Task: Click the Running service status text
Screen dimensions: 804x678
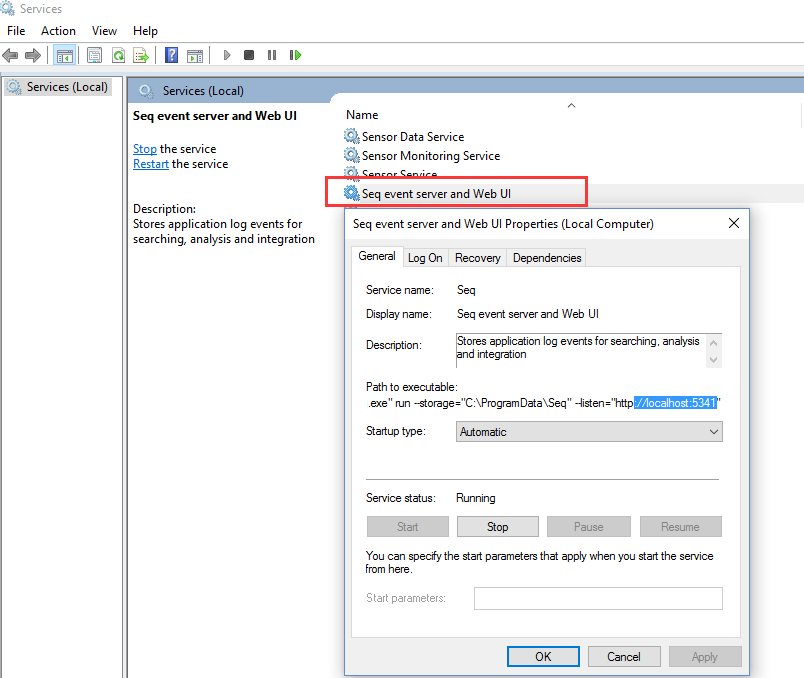Action: pos(476,498)
